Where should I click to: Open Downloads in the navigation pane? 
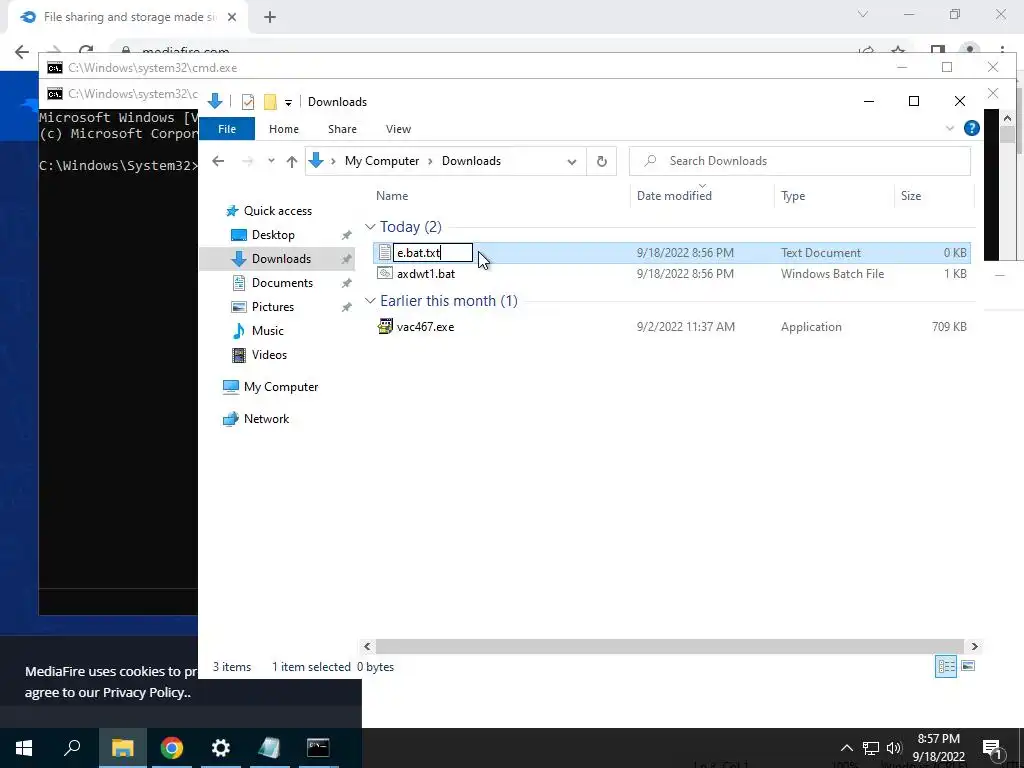[x=281, y=259]
